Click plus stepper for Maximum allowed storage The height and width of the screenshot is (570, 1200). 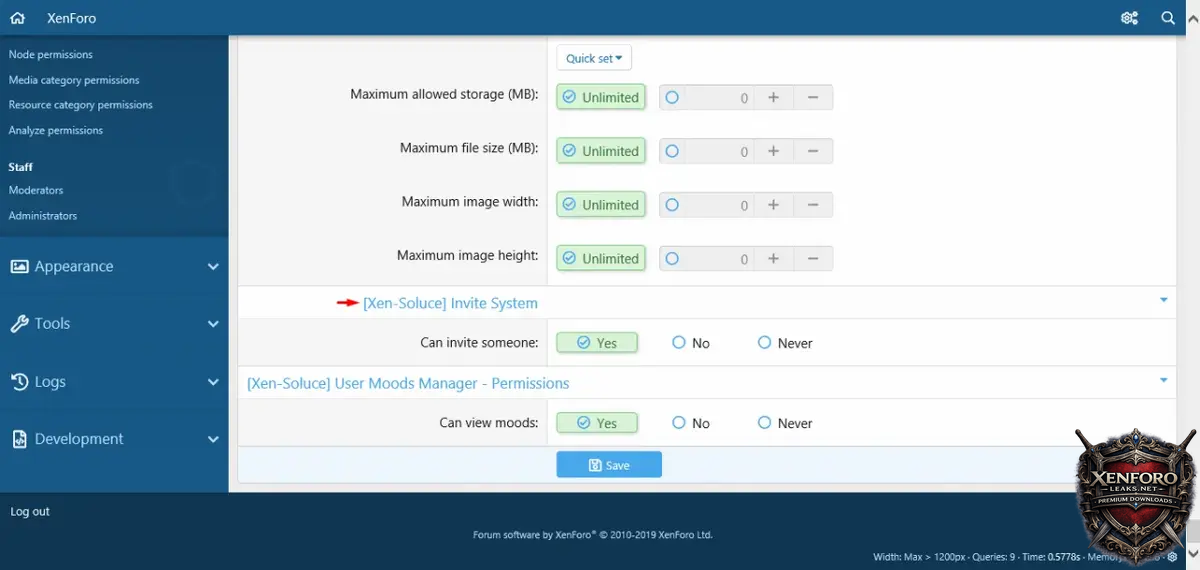773,97
